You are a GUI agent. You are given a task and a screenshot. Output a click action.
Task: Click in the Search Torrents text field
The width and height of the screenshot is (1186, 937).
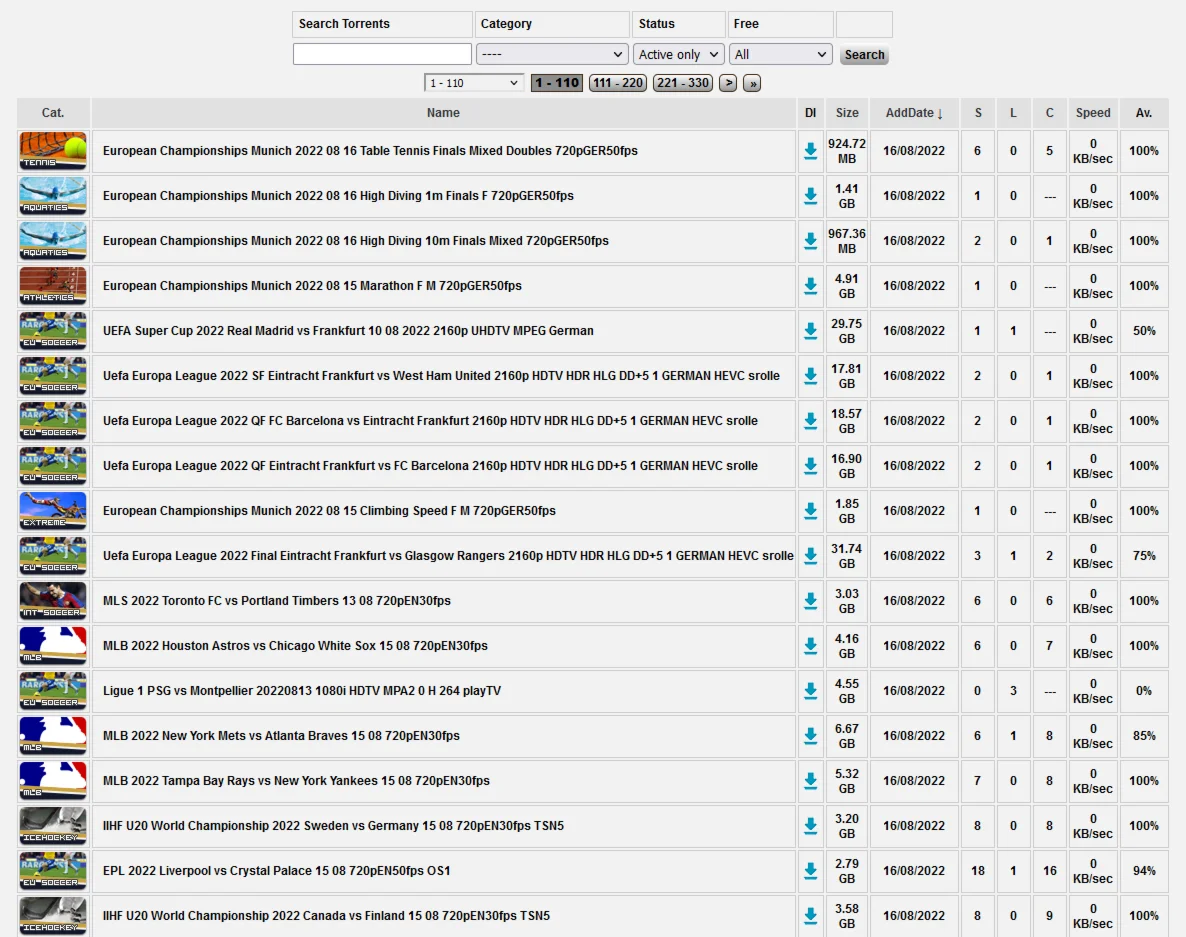[x=382, y=54]
